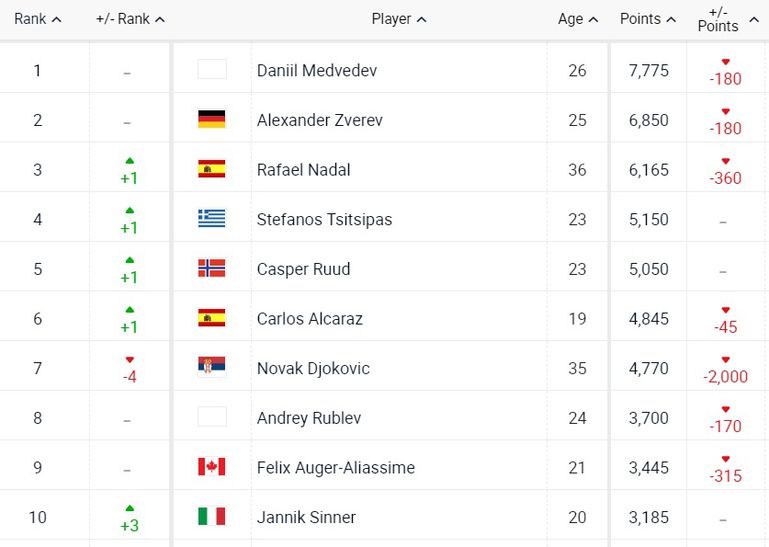
Task: Click the Spanish flag next to Carlos Alcaraz
Action: 211,317
